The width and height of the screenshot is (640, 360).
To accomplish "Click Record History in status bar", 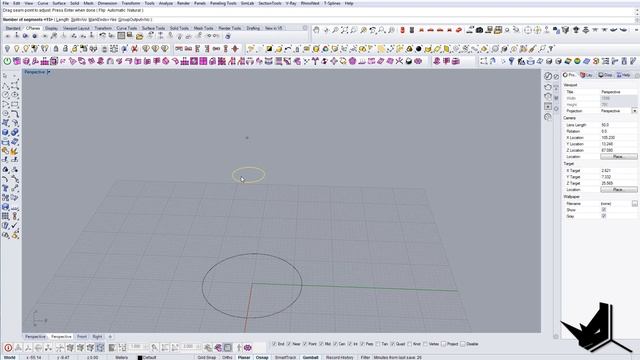I will tap(340, 358).
